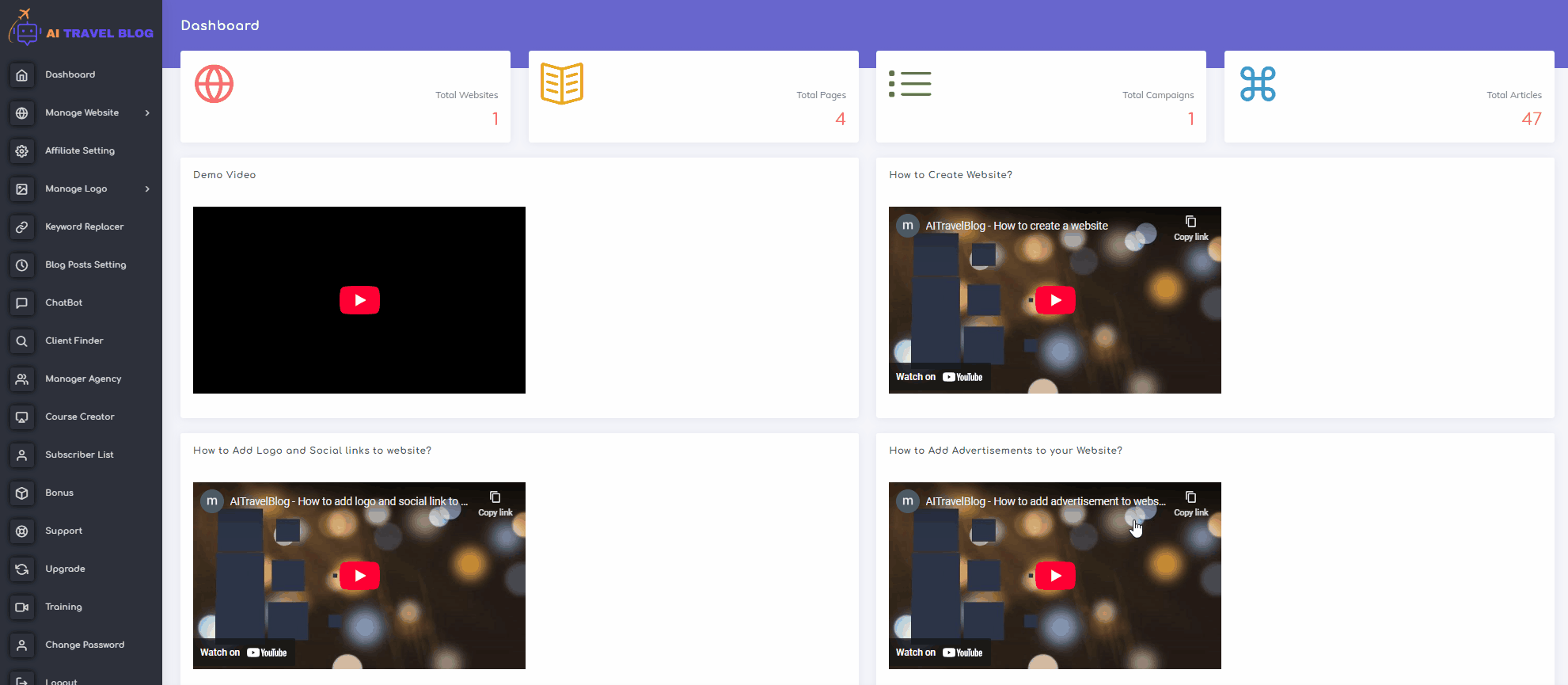Go to Course Creator
The height and width of the screenshot is (685, 1568).
(80, 417)
